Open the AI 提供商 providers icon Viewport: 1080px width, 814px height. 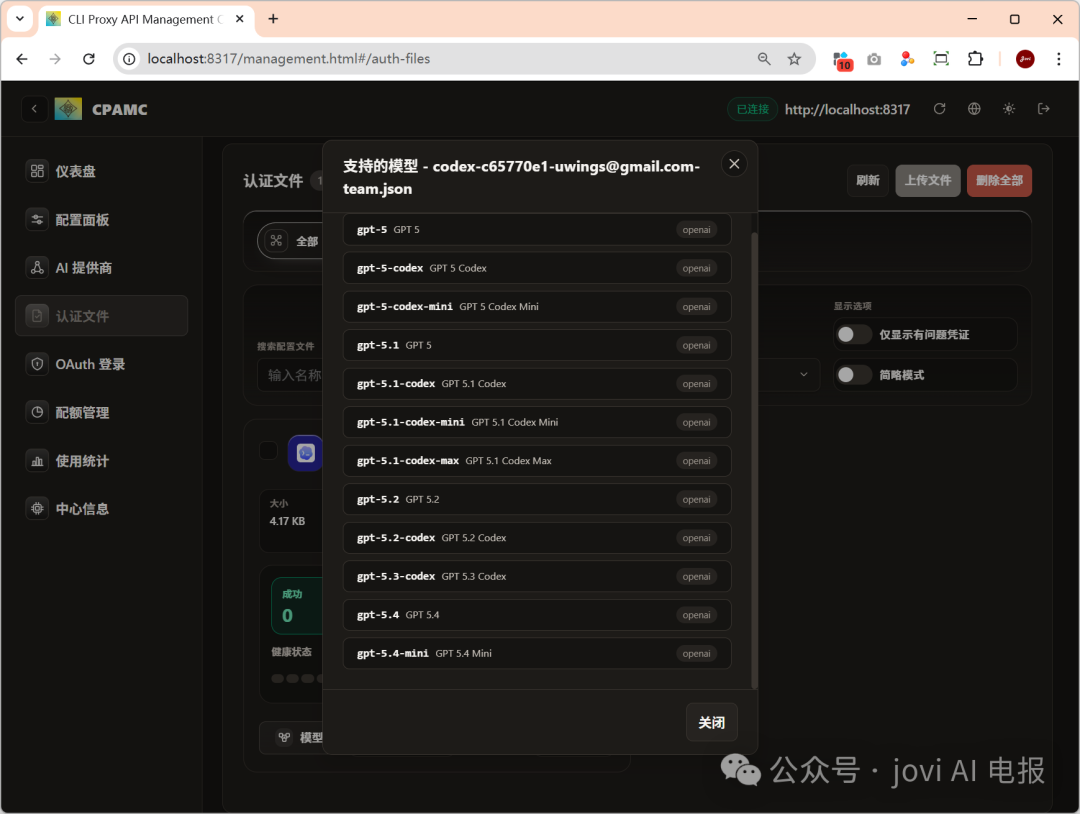pyautogui.click(x=37, y=267)
